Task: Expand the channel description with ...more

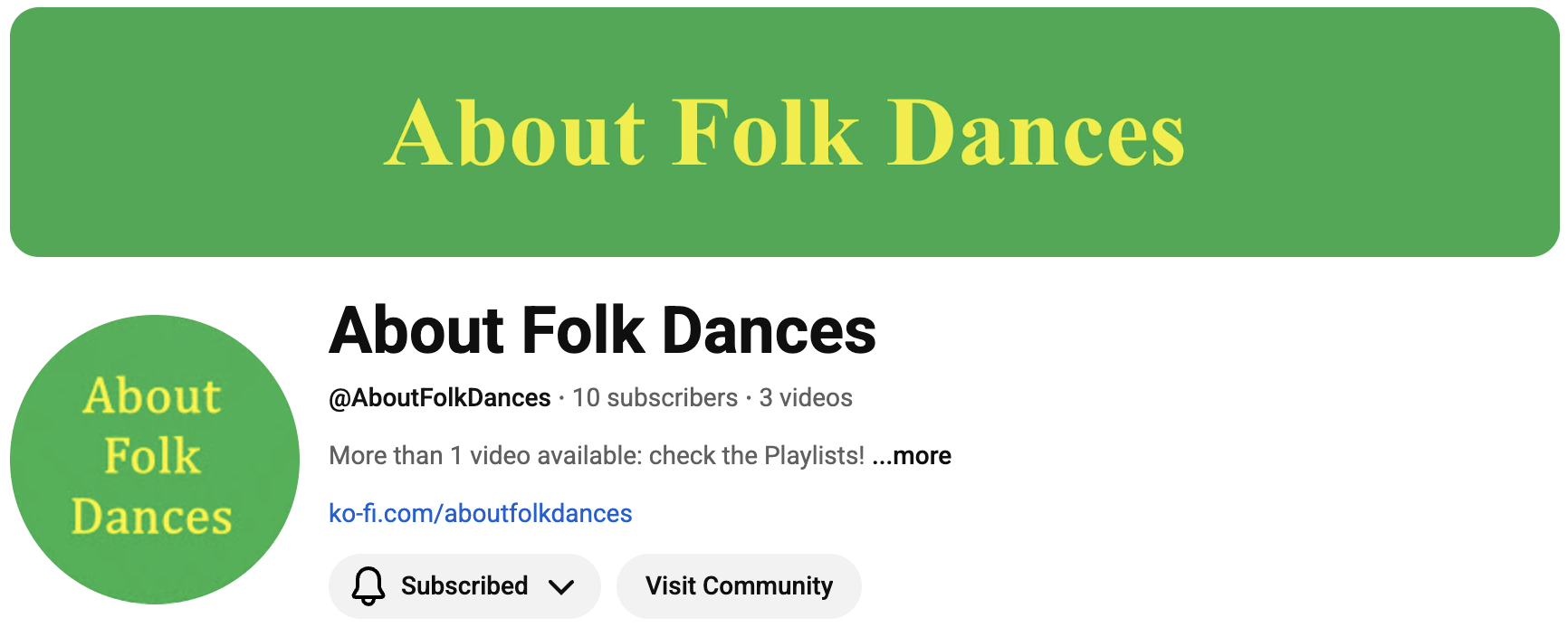Action: 912,456
